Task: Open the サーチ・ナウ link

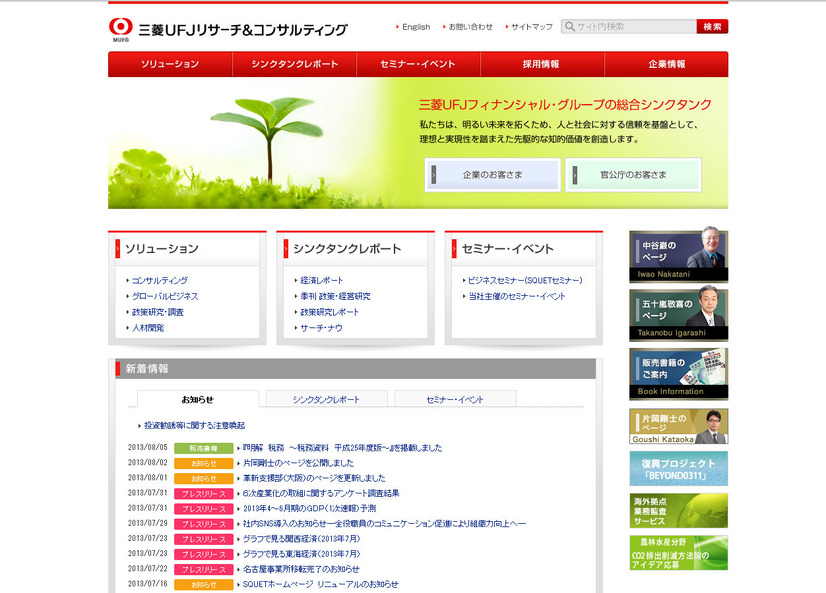Action: pos(321,328)
